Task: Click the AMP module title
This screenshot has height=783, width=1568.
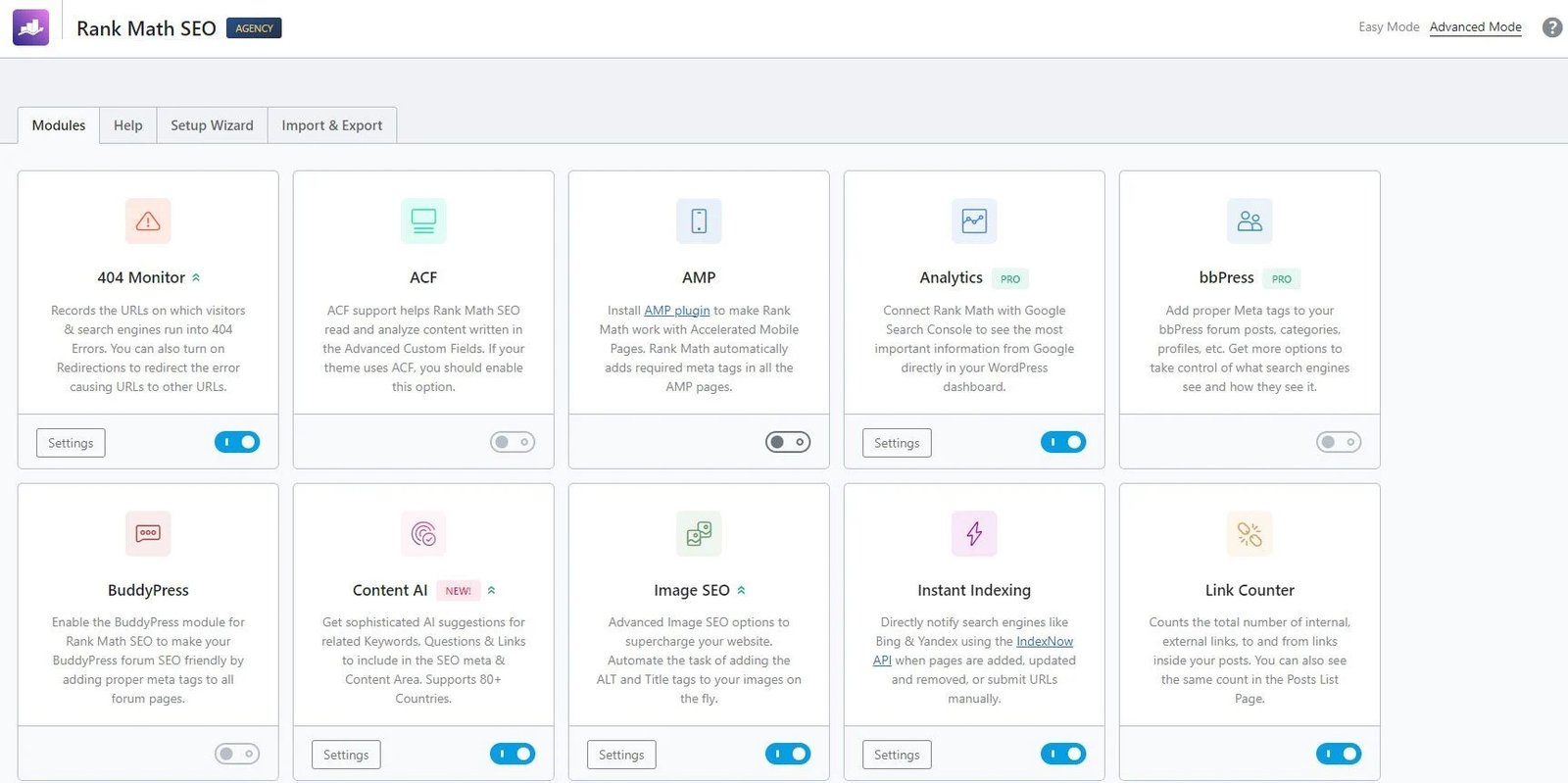Action: coord(699,278)
